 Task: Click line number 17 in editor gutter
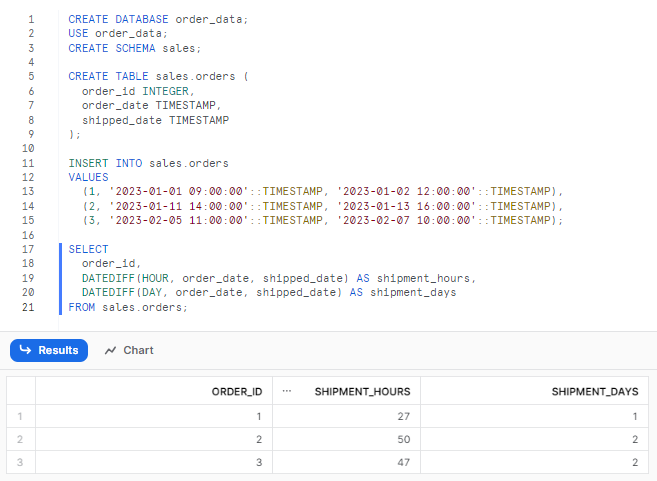[x=27, y=249]
